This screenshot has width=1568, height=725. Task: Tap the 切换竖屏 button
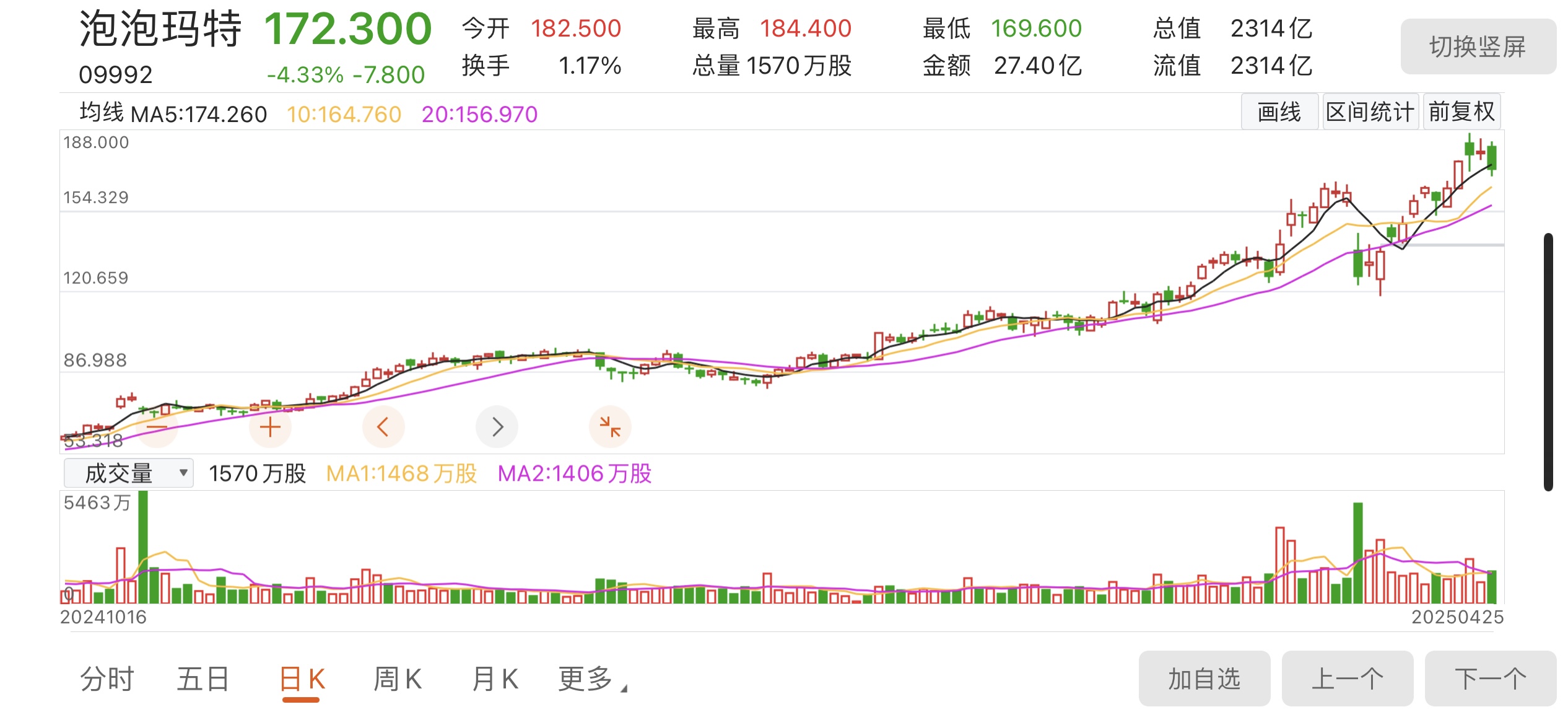pos(1478,46)
